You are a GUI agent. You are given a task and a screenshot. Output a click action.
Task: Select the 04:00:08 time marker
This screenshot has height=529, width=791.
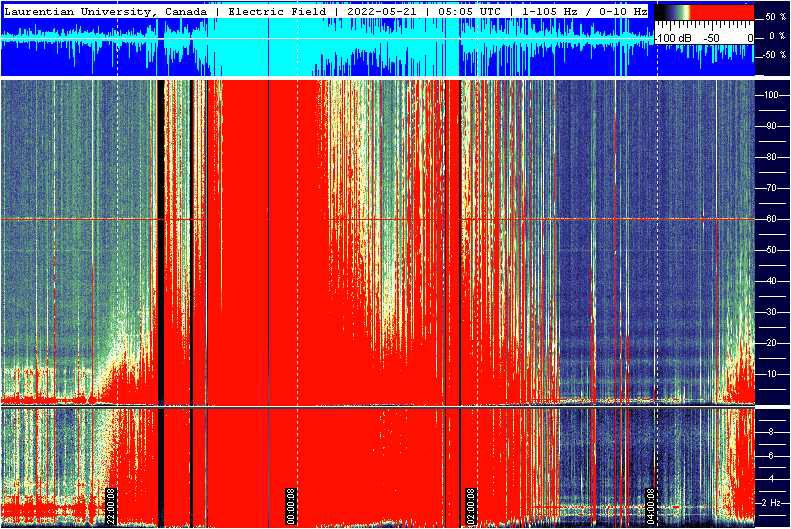pyautogui.click(x=650, y=505)
